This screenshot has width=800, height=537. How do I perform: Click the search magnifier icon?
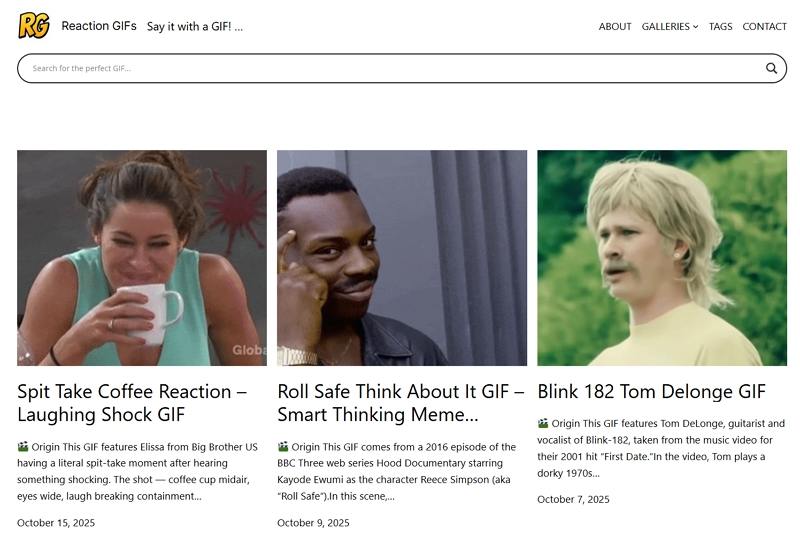tap(771, 68)
